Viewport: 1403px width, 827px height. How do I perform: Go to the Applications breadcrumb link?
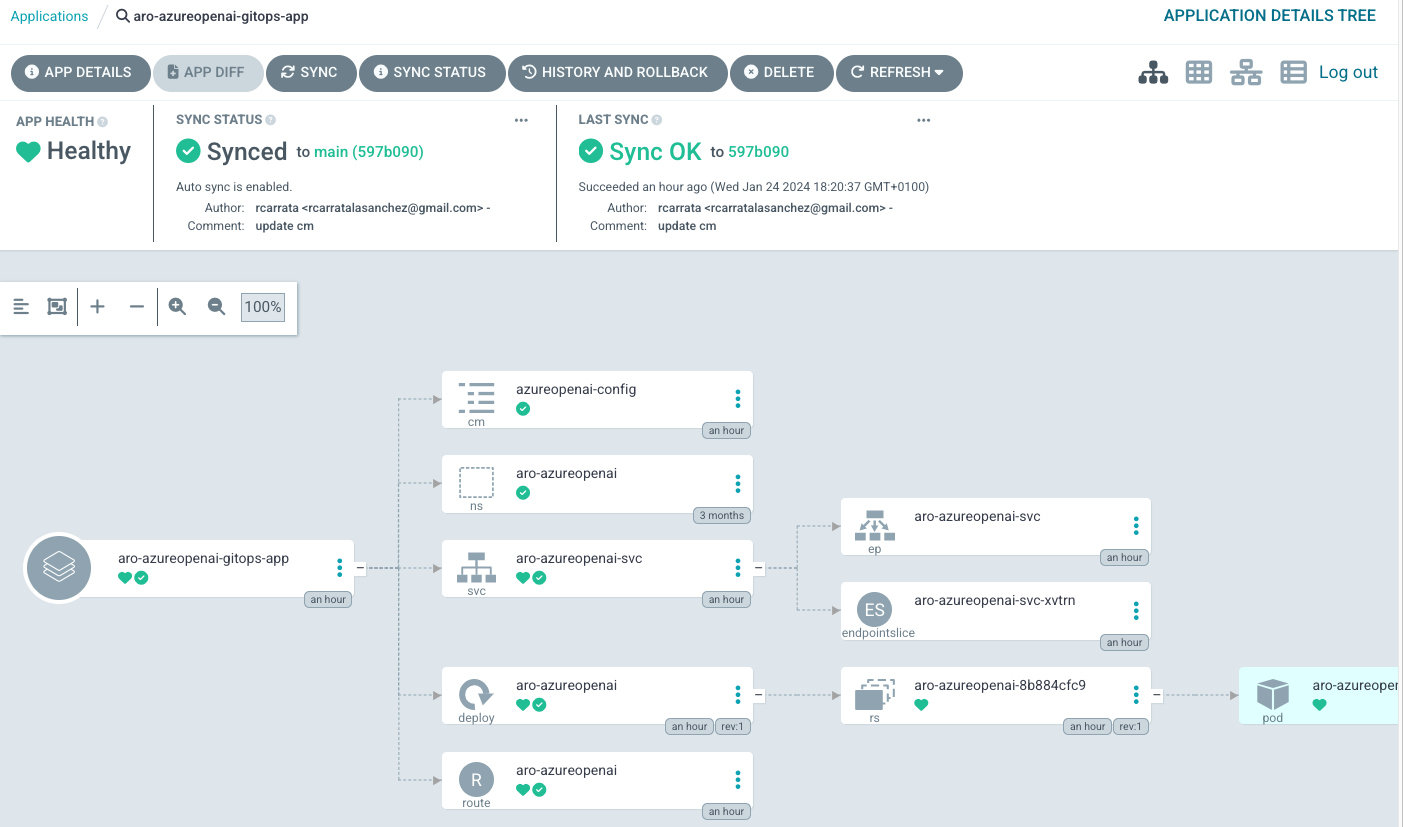click(49, 16)
